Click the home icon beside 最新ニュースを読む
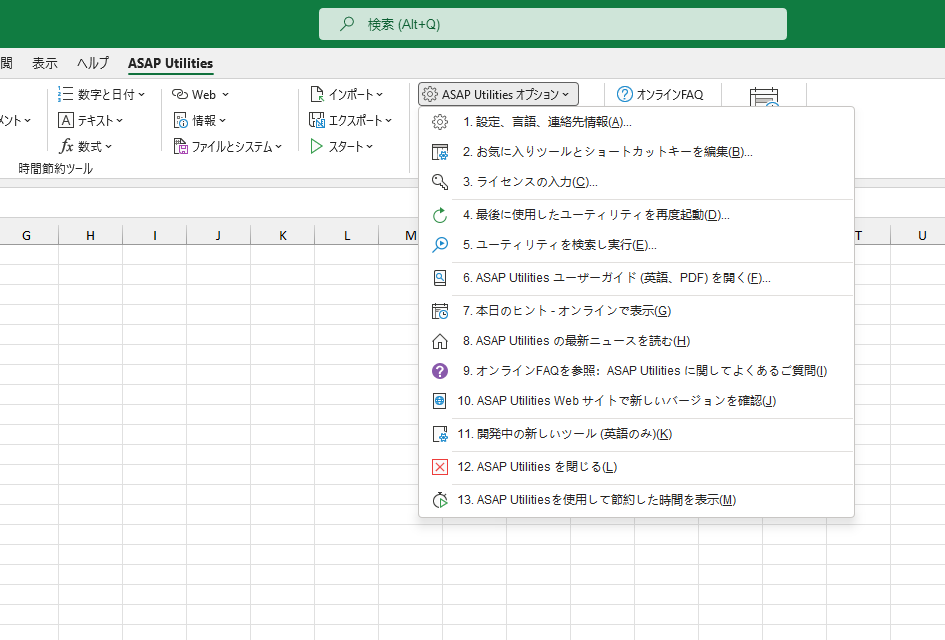945x640 pixels. pyautogui.click(x=439, y=340)
